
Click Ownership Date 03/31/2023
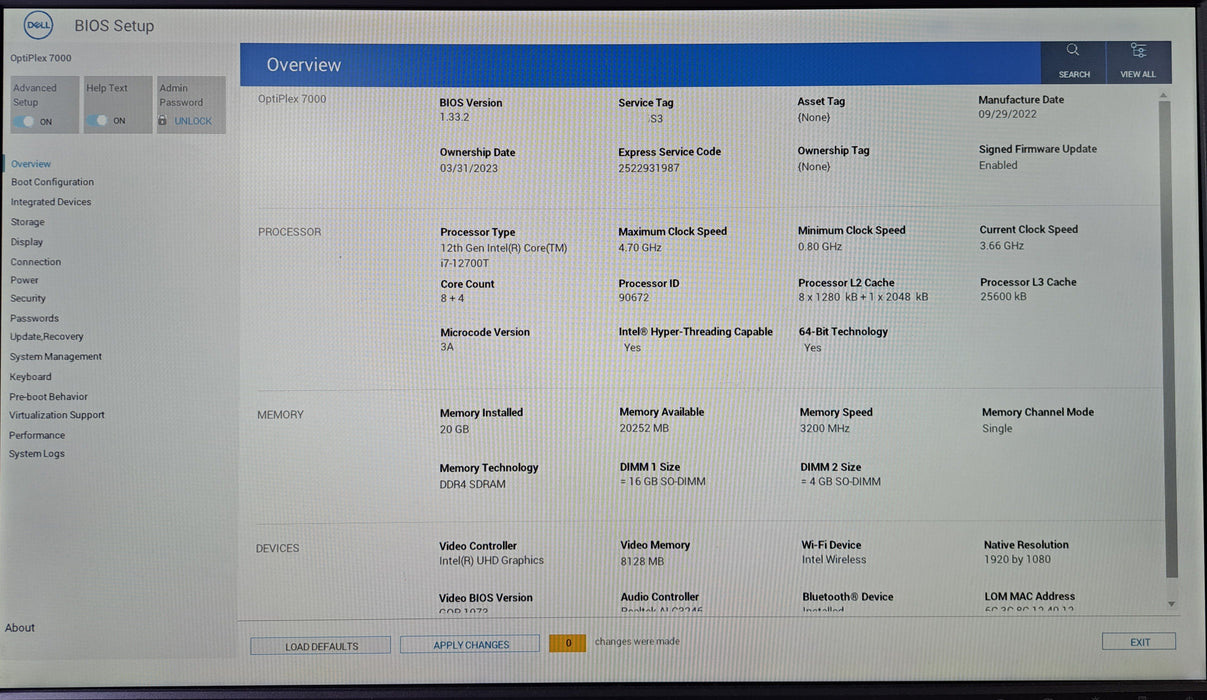(469, 168)
